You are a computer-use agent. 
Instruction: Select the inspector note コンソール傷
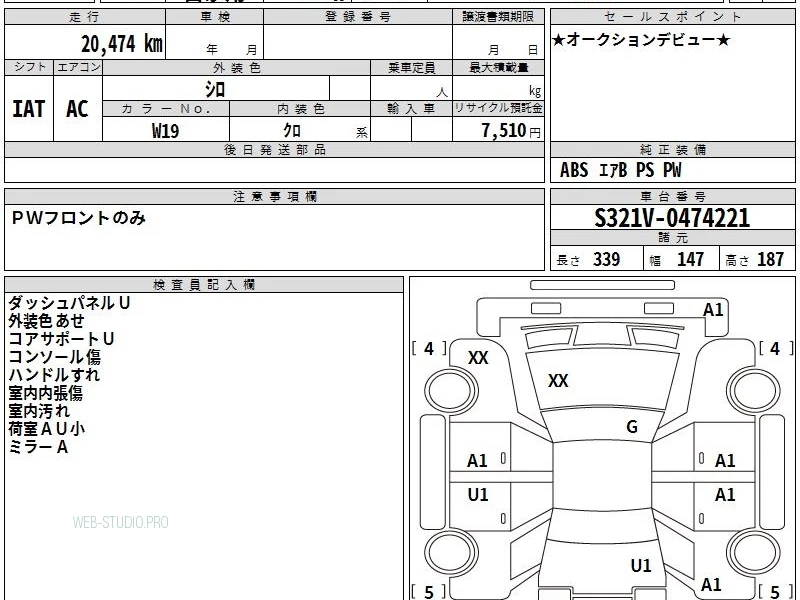pyautogui.click(x=55, y=357)
